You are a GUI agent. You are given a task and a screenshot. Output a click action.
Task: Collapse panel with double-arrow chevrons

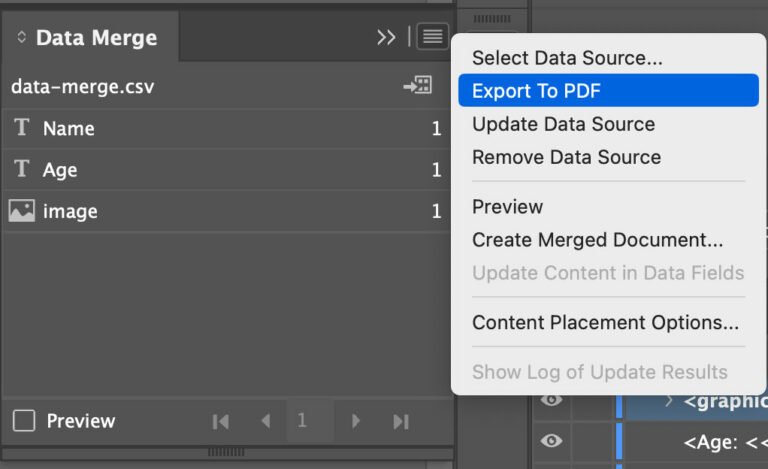386,37
